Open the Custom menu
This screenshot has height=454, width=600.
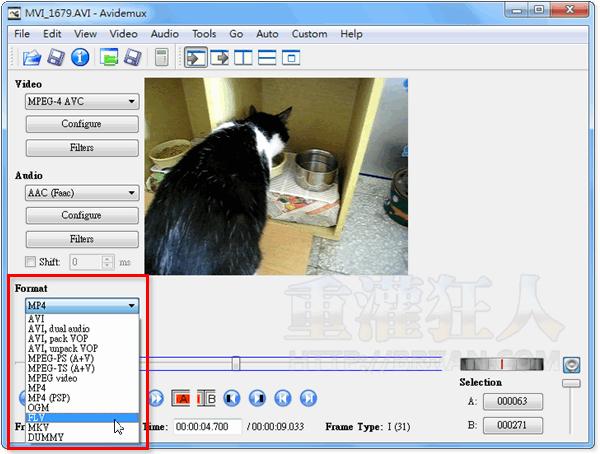pos(309,34)
